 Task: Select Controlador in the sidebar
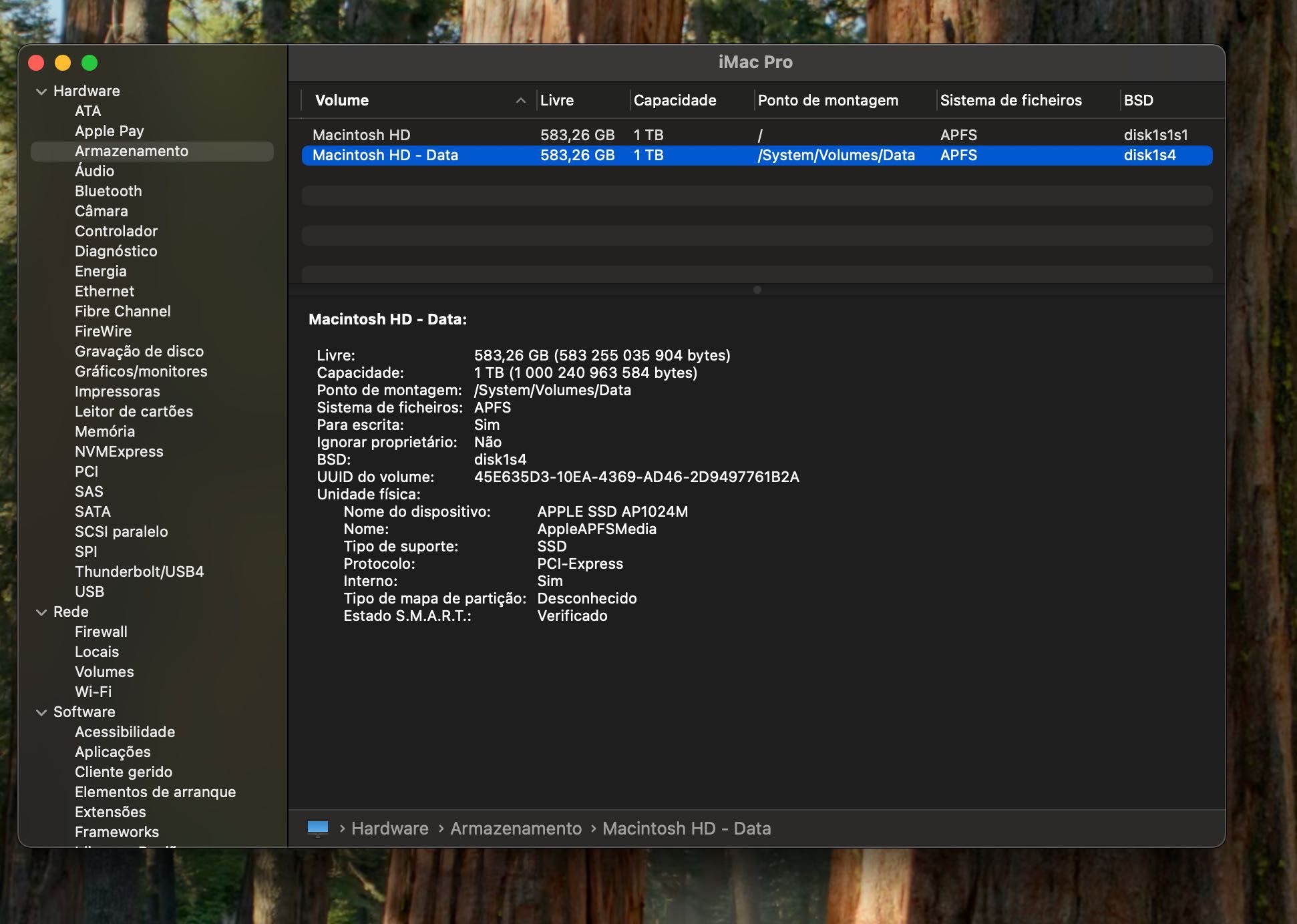coord(116,231)
